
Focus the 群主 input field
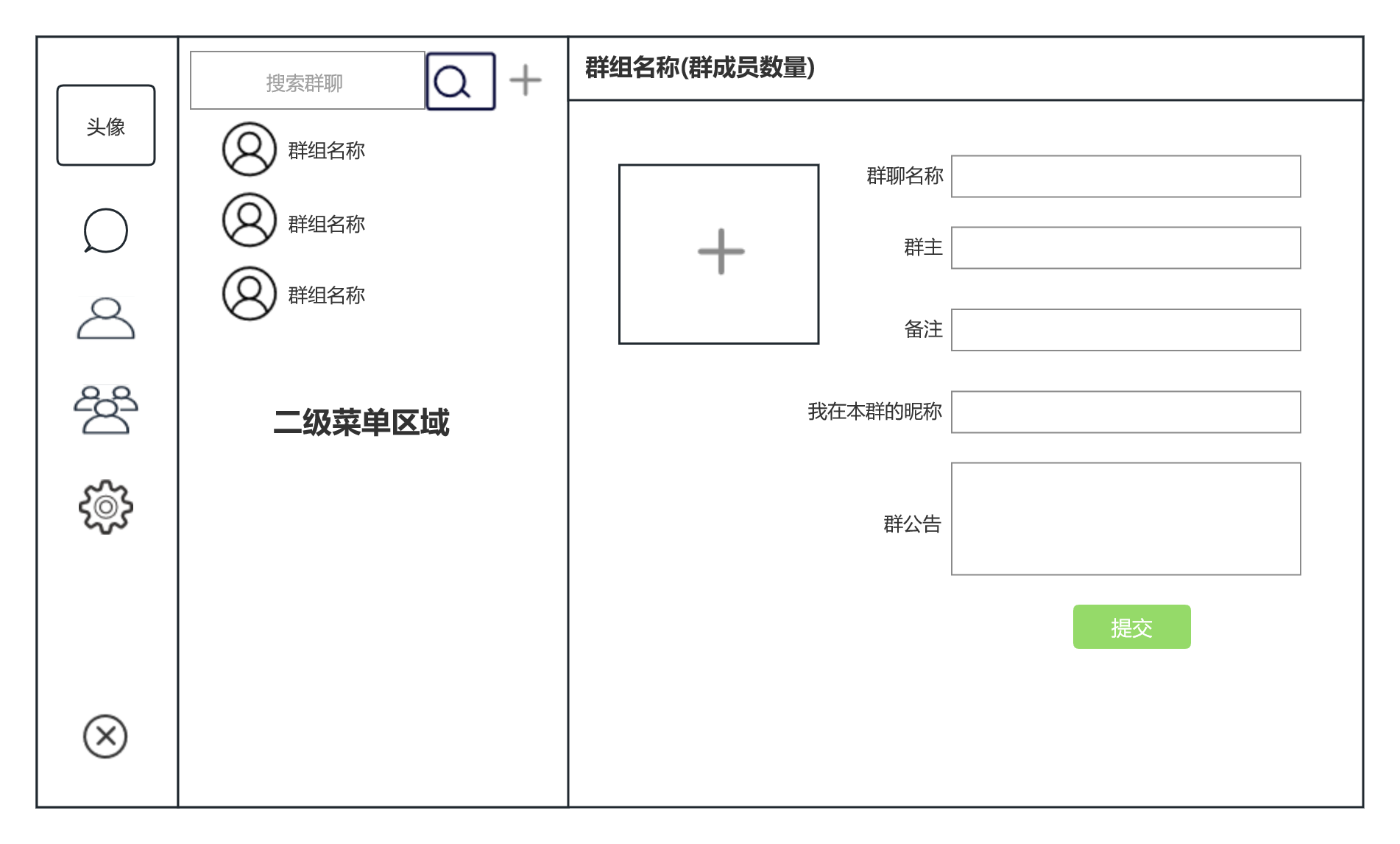(x=1125, y=248)
